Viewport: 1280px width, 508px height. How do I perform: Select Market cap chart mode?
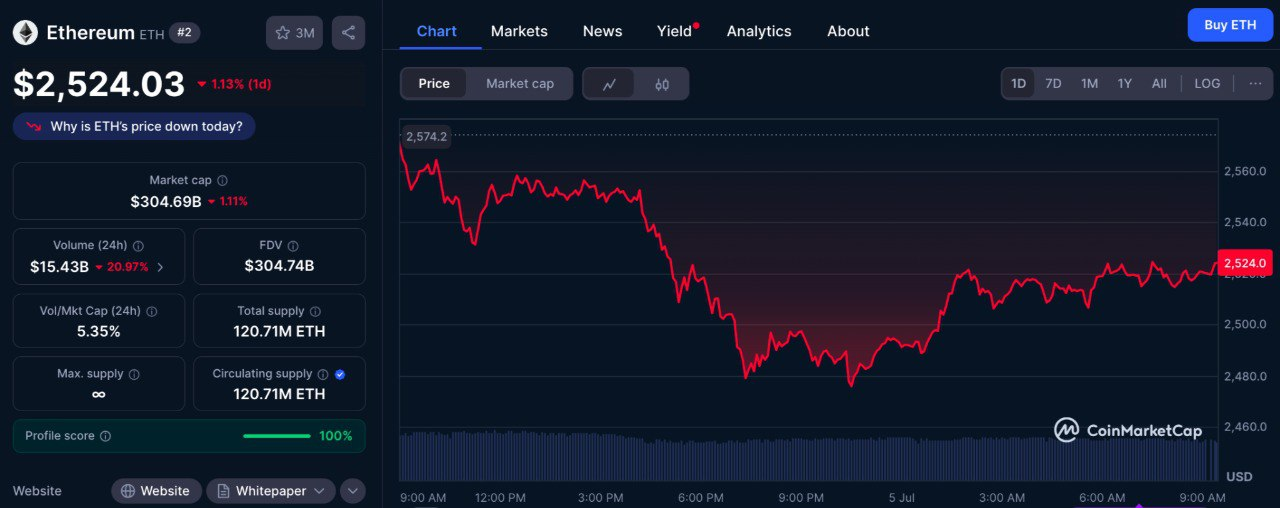[x=520, y=84]
